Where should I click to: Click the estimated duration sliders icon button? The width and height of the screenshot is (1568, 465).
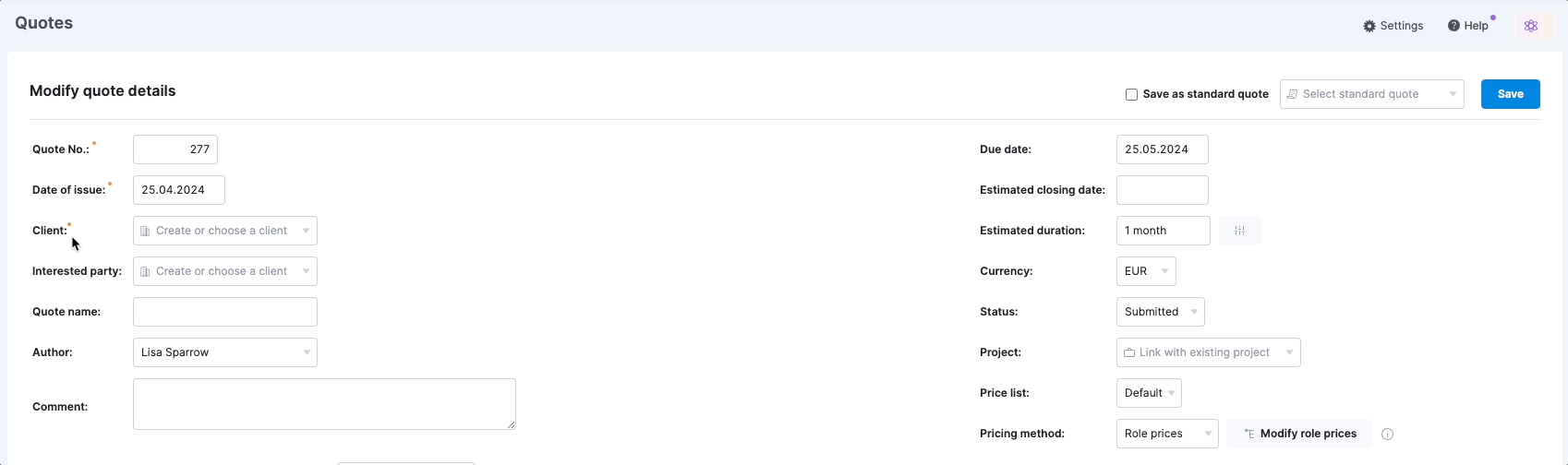point(1240,231)
